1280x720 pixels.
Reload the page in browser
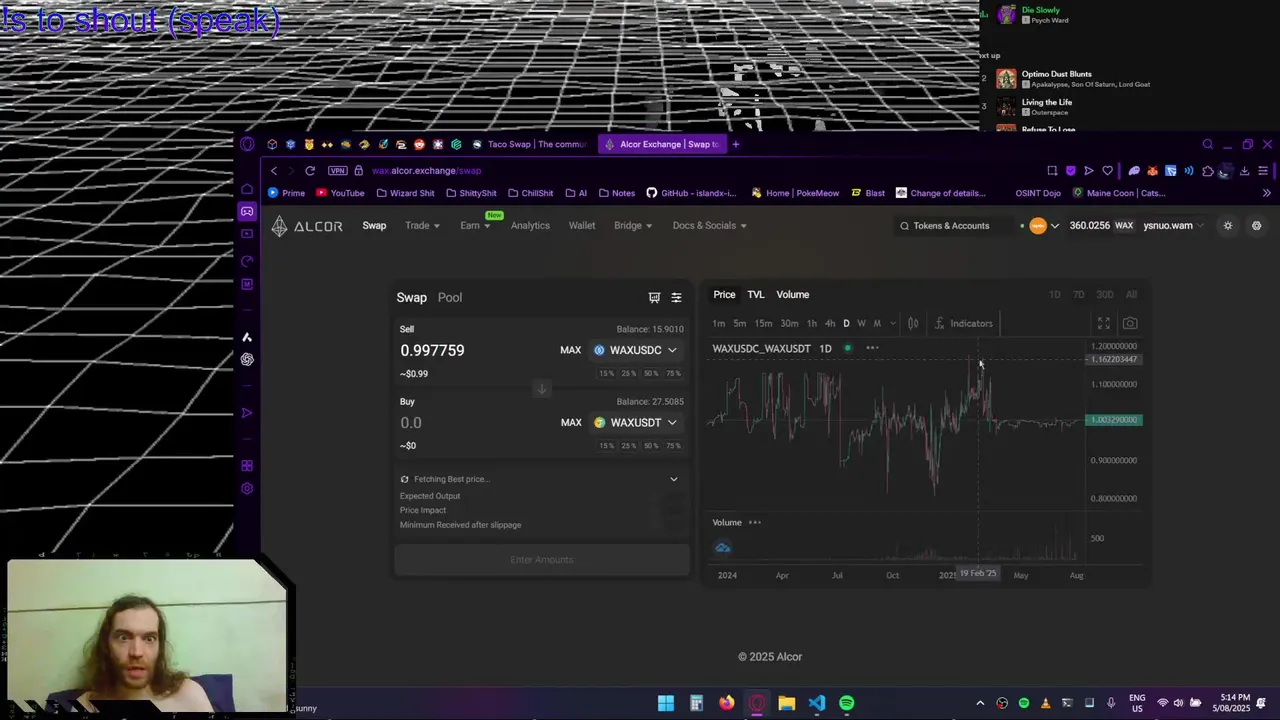[x=310, y=170]
